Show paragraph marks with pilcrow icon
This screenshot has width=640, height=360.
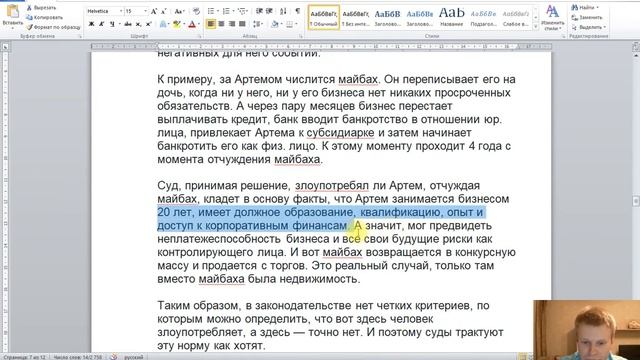pyautogui.click(x=298, y=11)
